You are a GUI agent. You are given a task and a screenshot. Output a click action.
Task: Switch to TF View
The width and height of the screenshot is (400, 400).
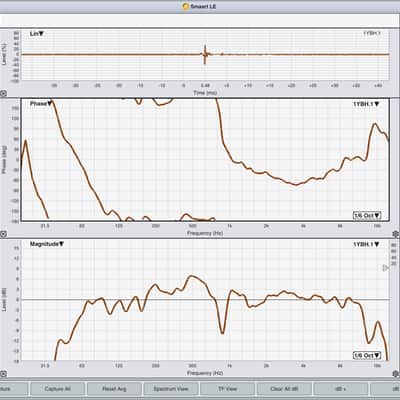pyautogui.click(x=227, y=389)
